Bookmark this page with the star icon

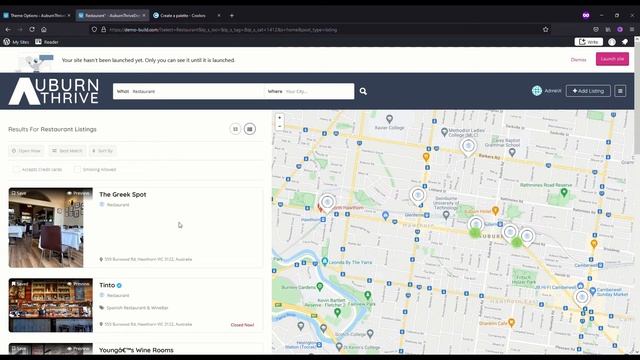(546, 29)
